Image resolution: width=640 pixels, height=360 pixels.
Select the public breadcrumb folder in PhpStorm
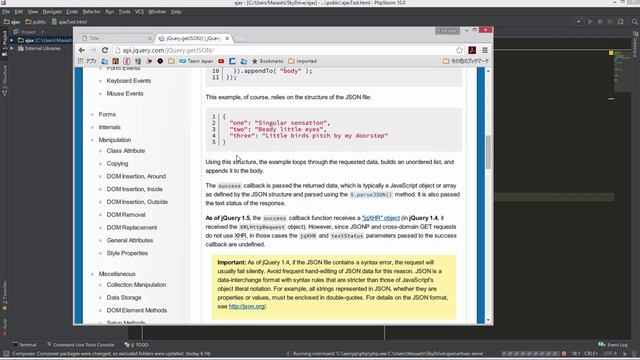pos(36,22)
